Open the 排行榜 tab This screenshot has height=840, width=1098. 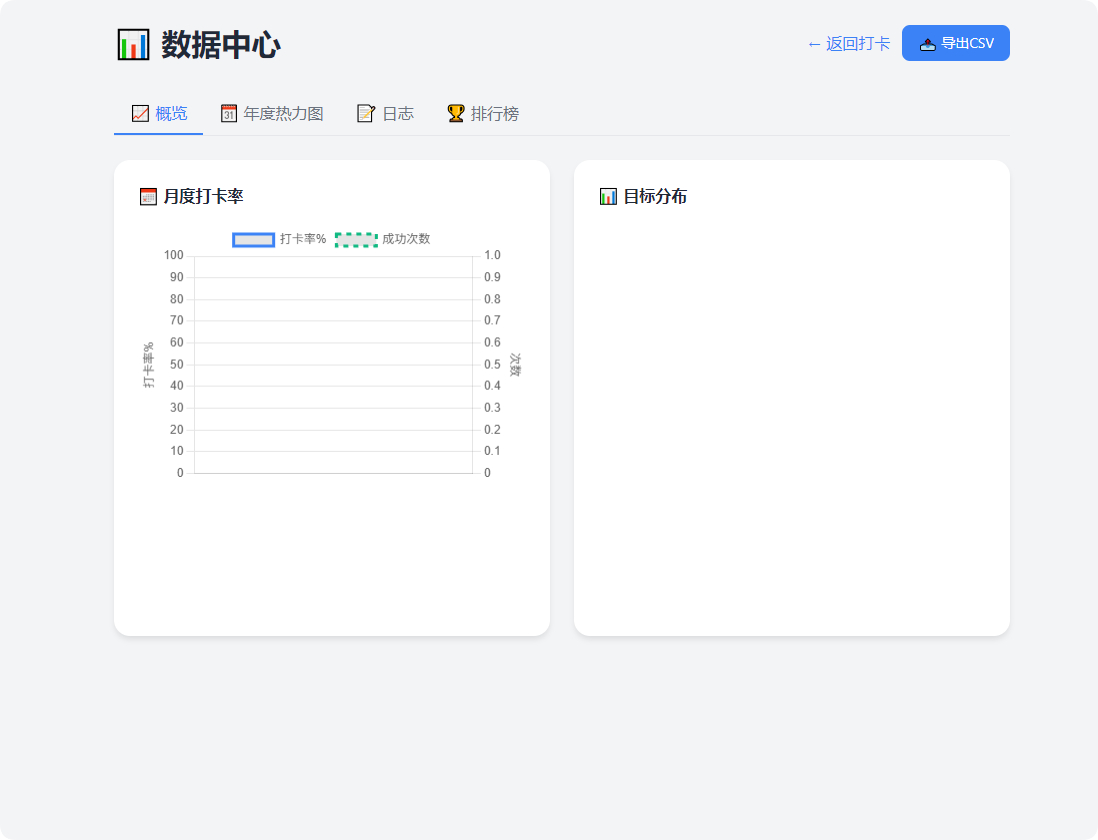coord(483,113)
